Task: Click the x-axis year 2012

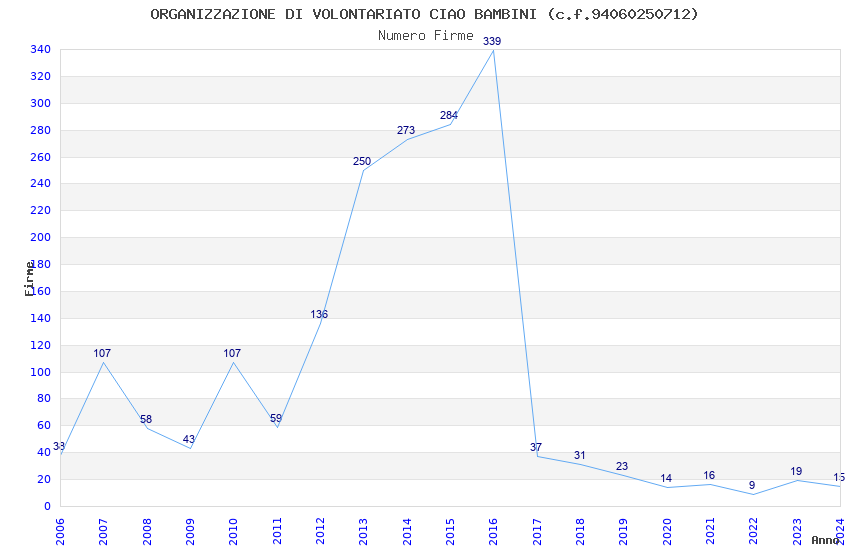Action: point(320,532)
